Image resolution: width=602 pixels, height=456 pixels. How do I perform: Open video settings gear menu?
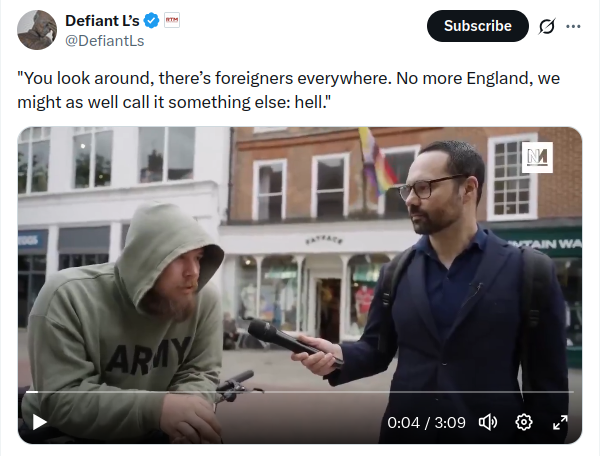click(x=524, y=422)
